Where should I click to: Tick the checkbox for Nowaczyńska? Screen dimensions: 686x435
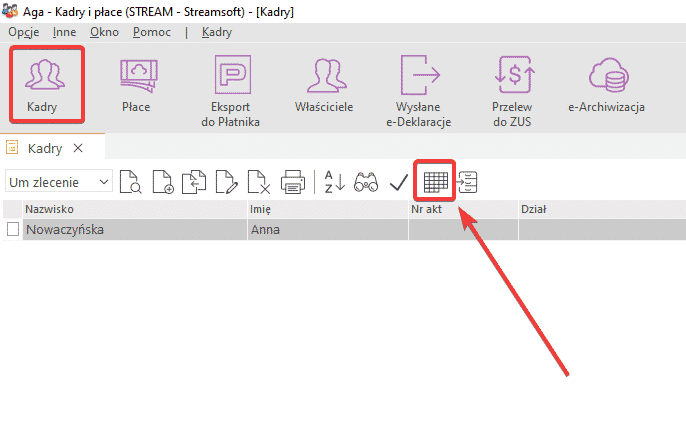pos(13,229)
